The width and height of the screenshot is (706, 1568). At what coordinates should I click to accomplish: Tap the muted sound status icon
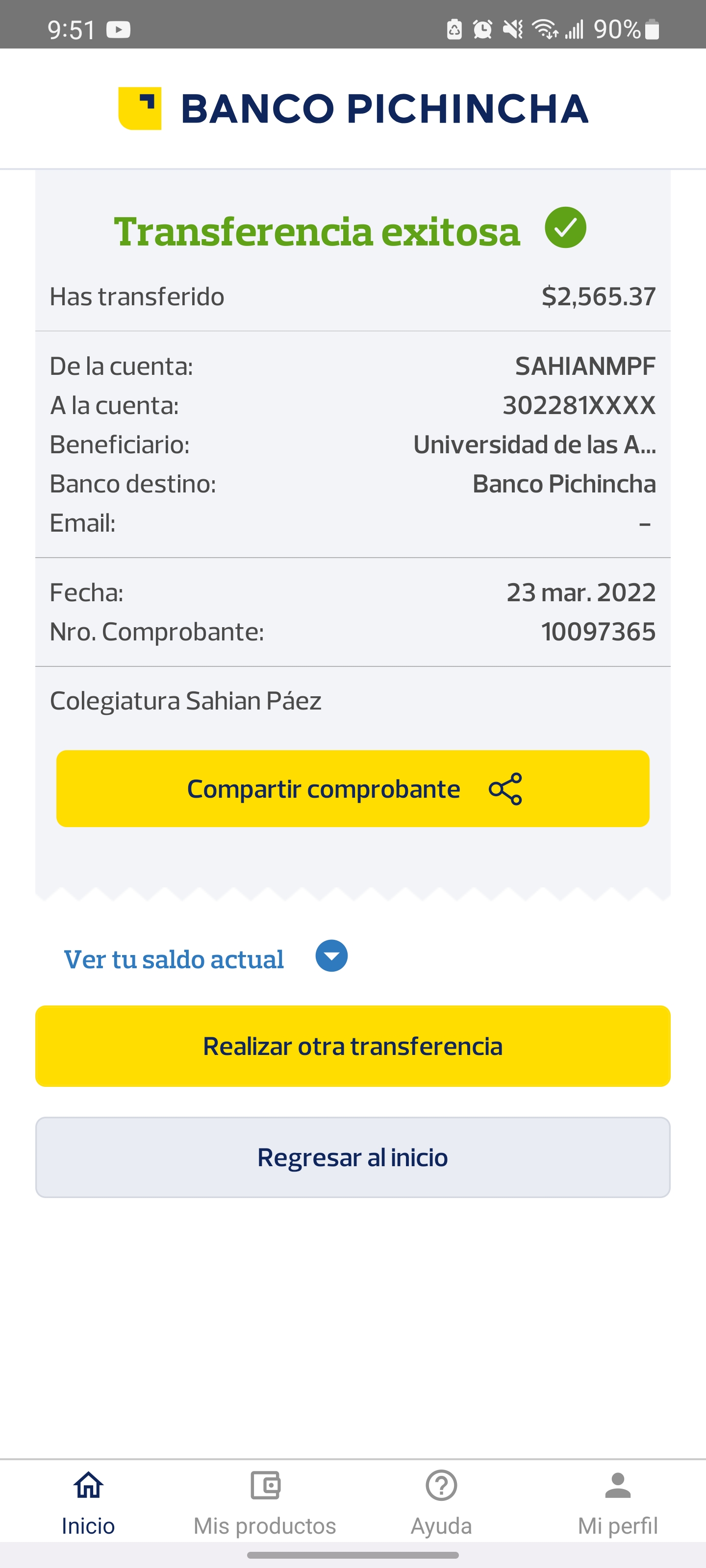coord(513,29)
